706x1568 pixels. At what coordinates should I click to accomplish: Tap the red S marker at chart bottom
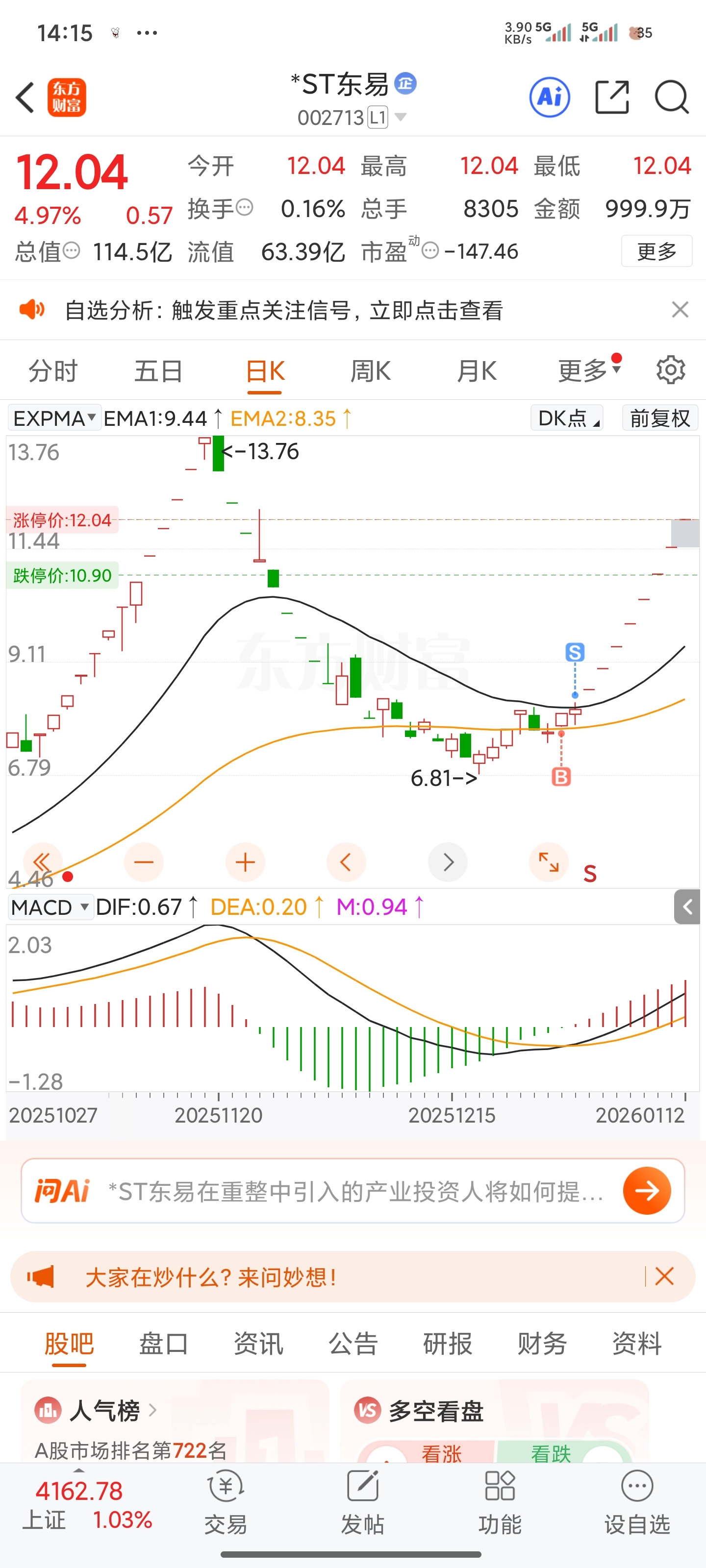[590, 874]
